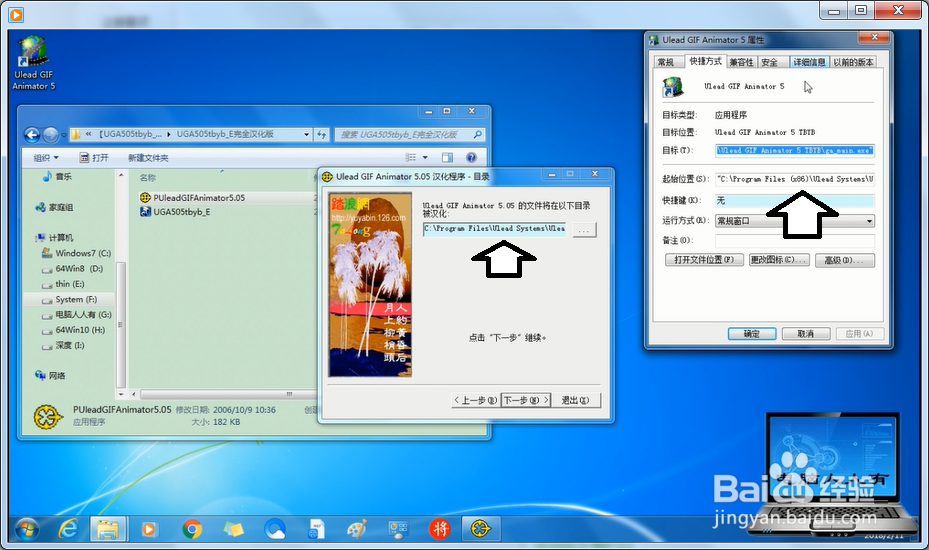Switch to the 以前的版本 tab

(853, 62)
